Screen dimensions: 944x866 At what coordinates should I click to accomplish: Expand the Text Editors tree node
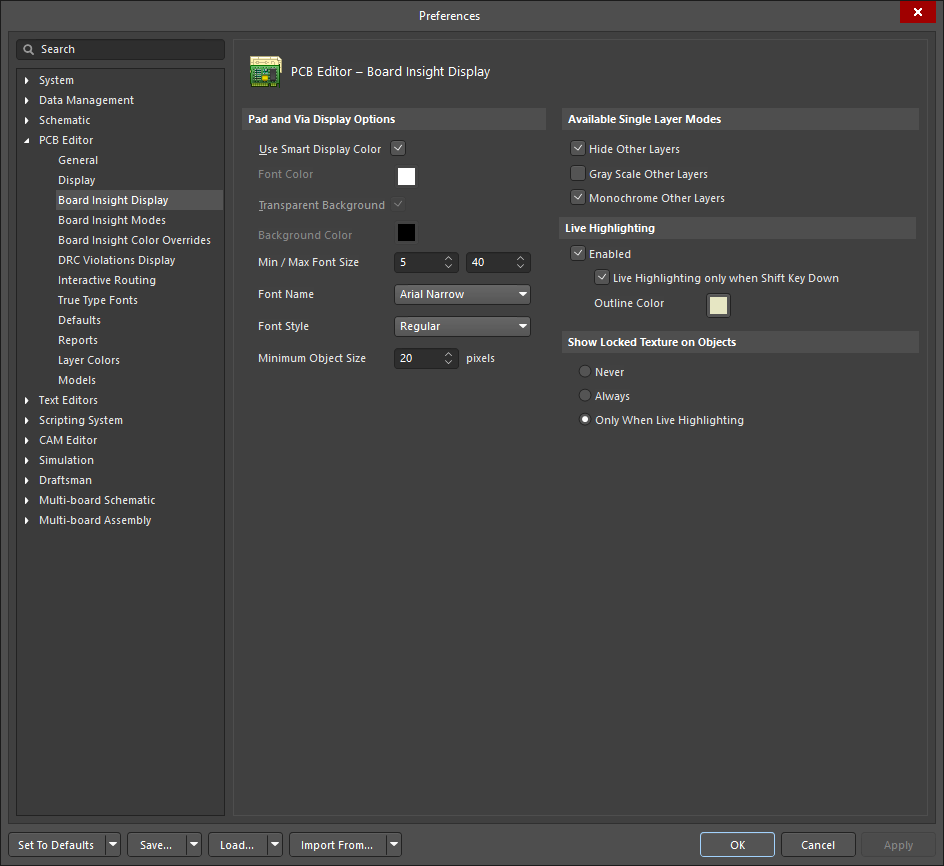pos(26,400)
